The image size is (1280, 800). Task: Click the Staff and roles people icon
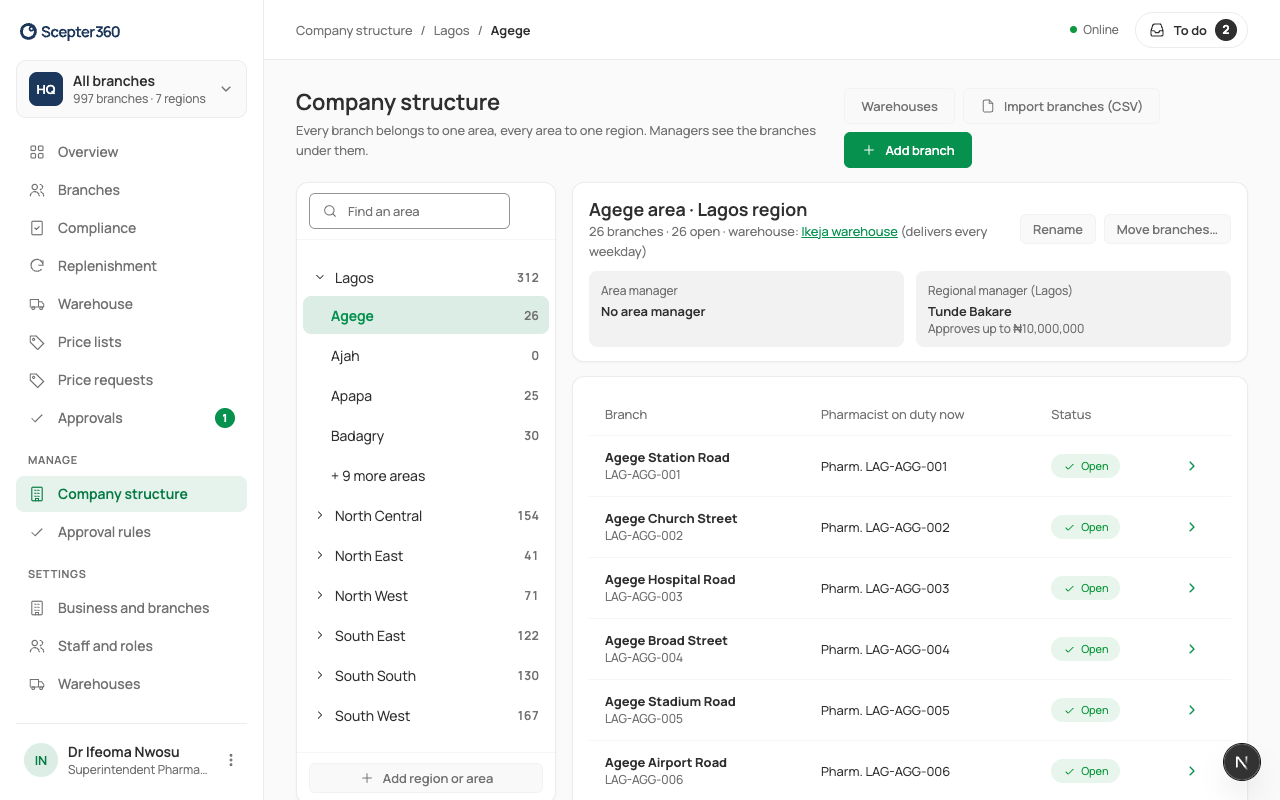click(x=37, y=646)
